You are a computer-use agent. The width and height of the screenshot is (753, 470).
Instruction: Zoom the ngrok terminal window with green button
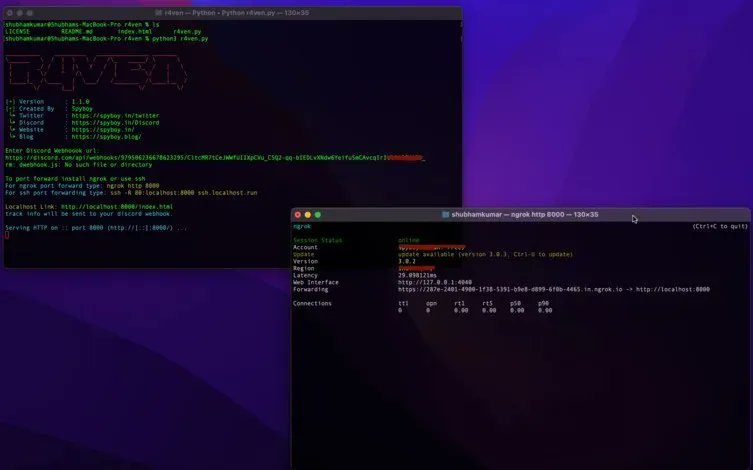[318, 215]
